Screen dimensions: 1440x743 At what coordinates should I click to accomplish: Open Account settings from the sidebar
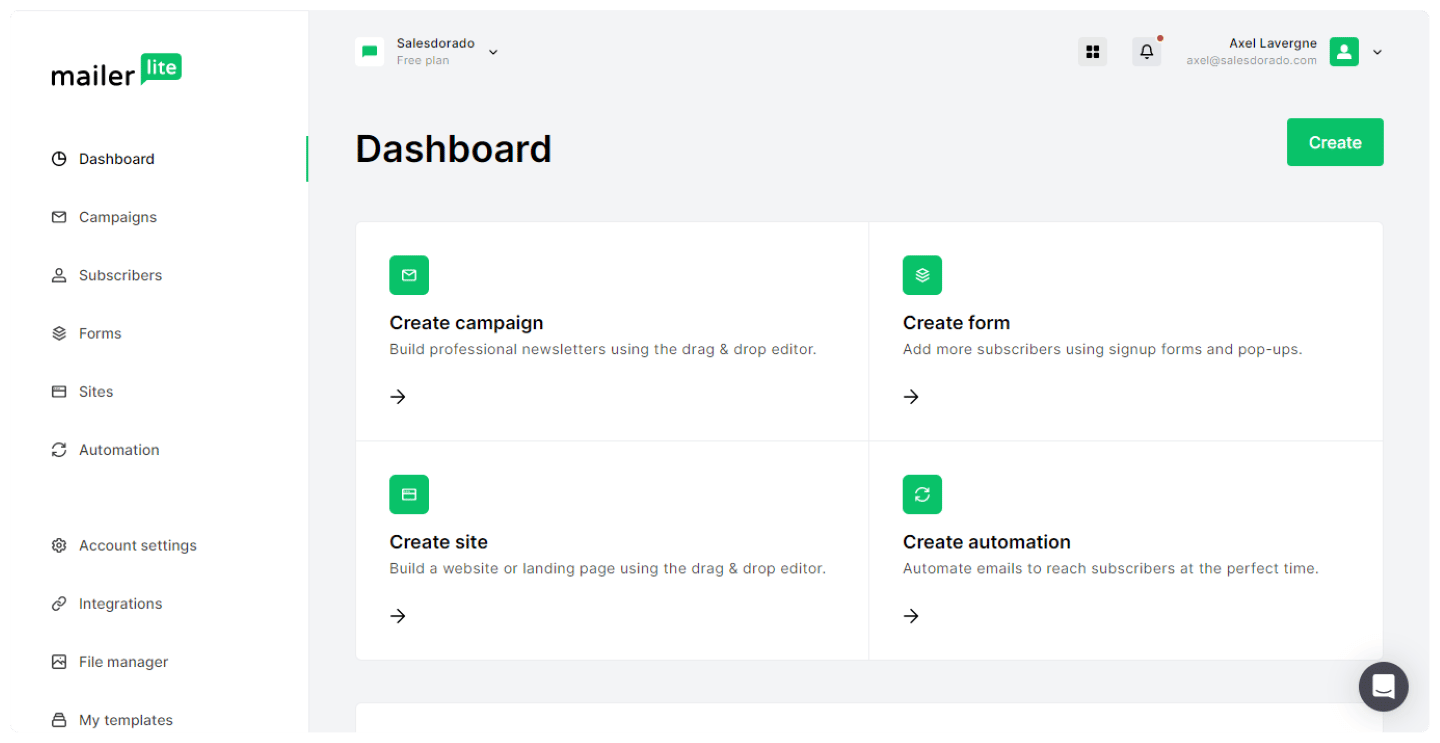[x=138, y=545]
